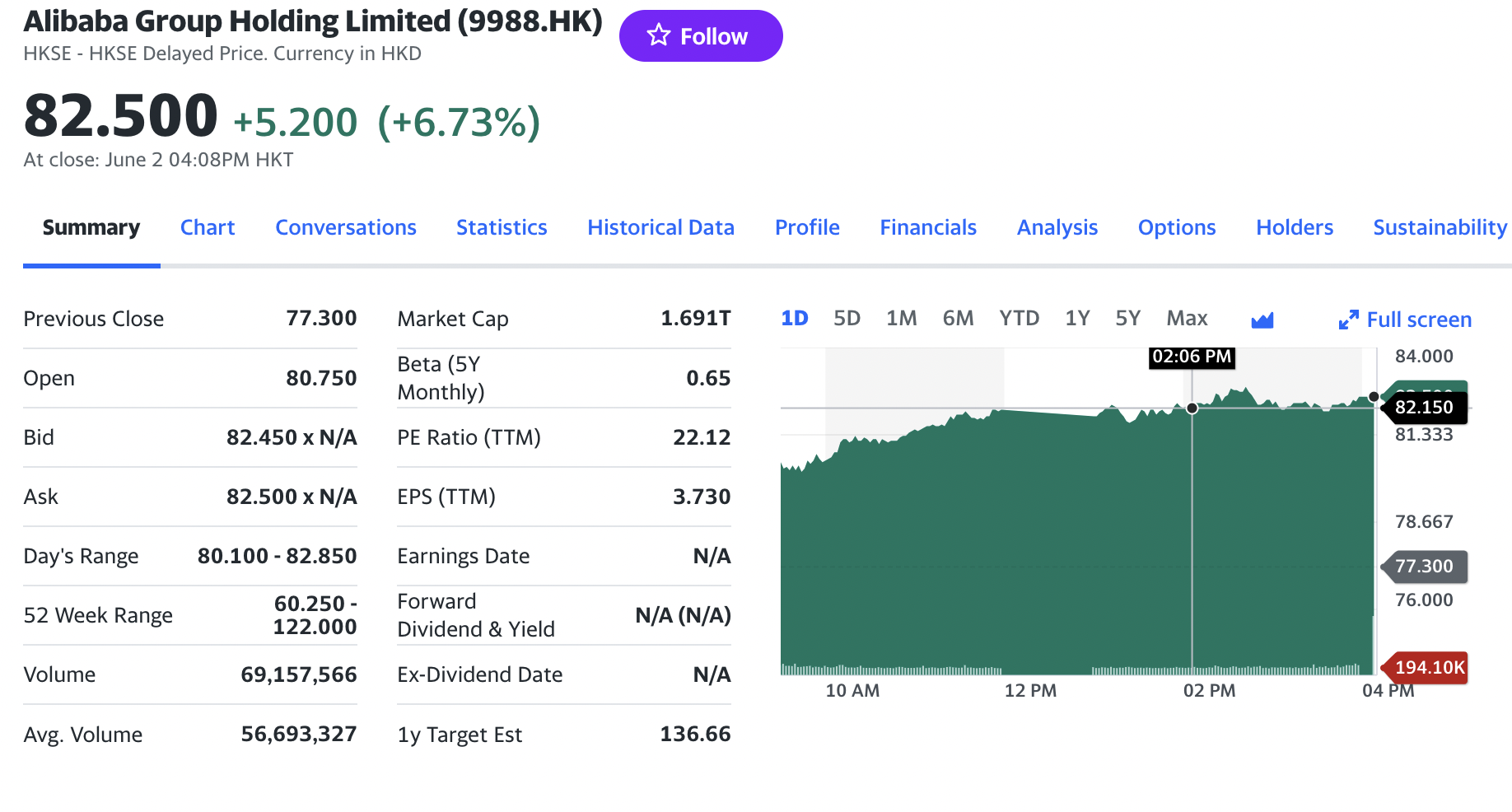Select the 6M chart range

pyautogui.click(x=959, y=318)
